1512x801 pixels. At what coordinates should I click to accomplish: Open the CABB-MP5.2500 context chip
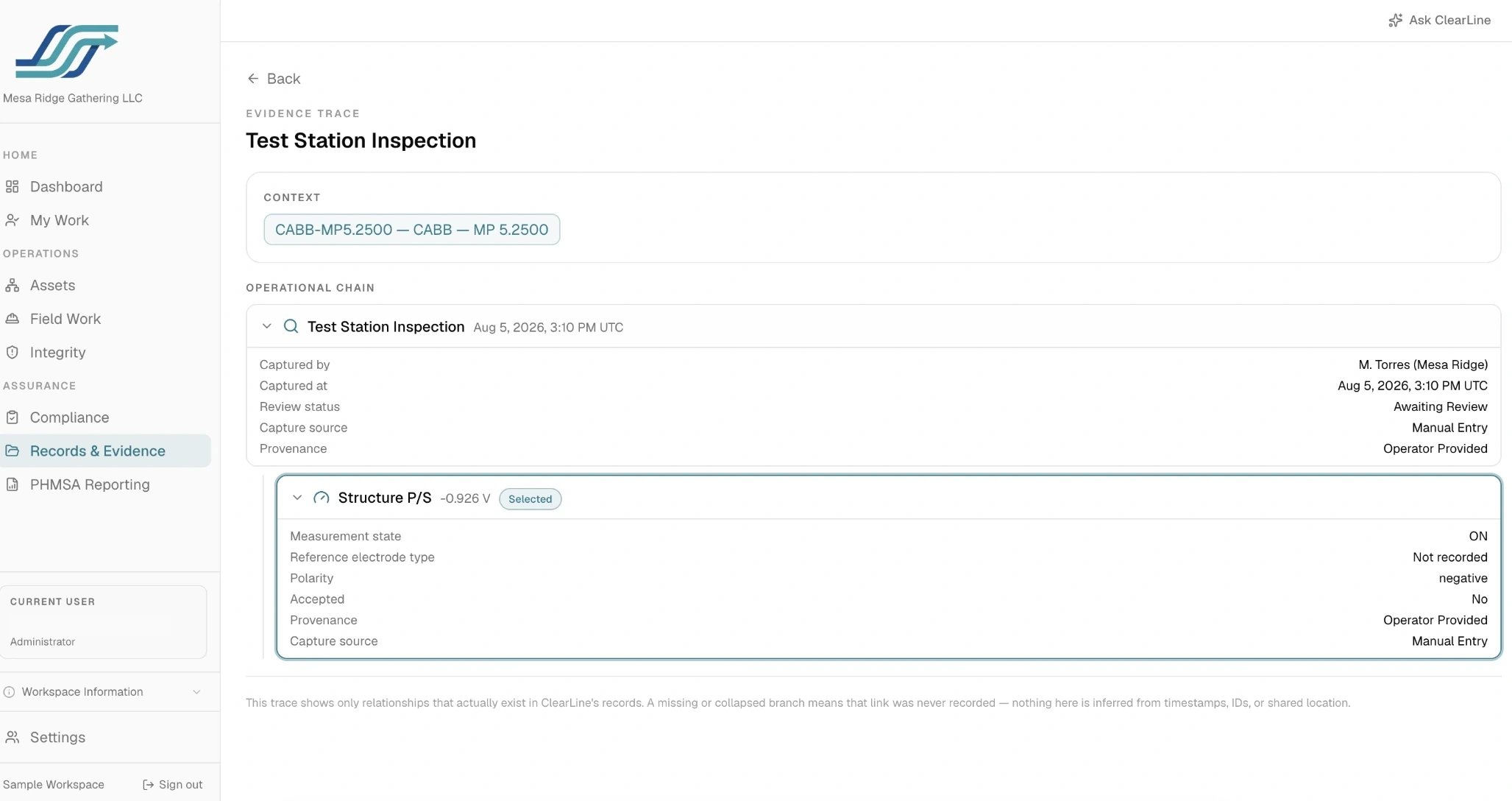pyautogui.click(x=412, y=230)
